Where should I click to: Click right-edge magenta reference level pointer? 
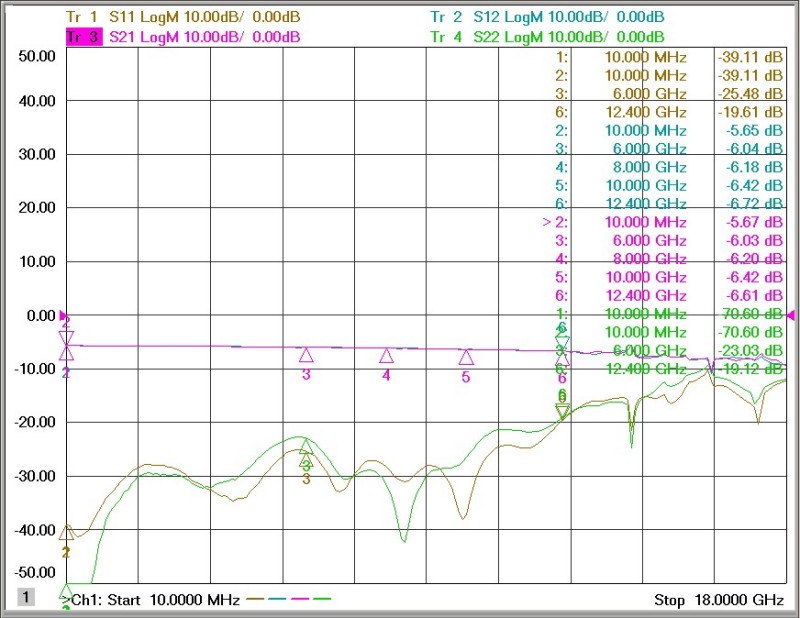(x=791, y=316)
